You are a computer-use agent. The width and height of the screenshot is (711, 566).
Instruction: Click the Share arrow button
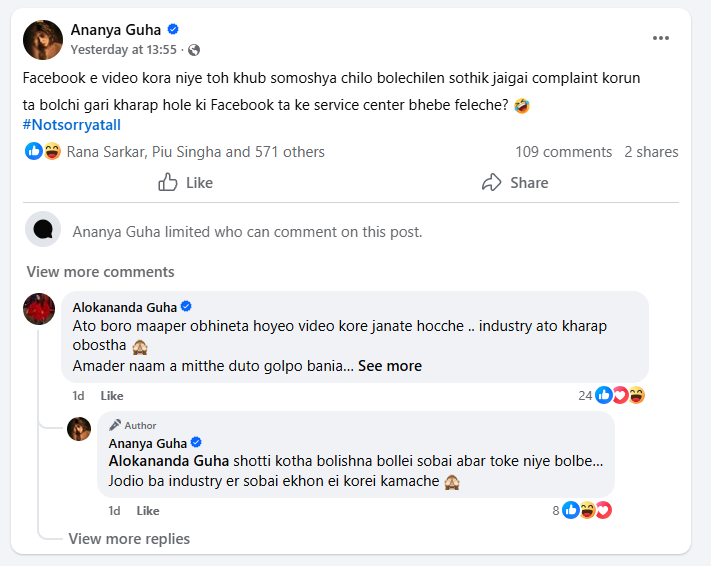[514, 182]
